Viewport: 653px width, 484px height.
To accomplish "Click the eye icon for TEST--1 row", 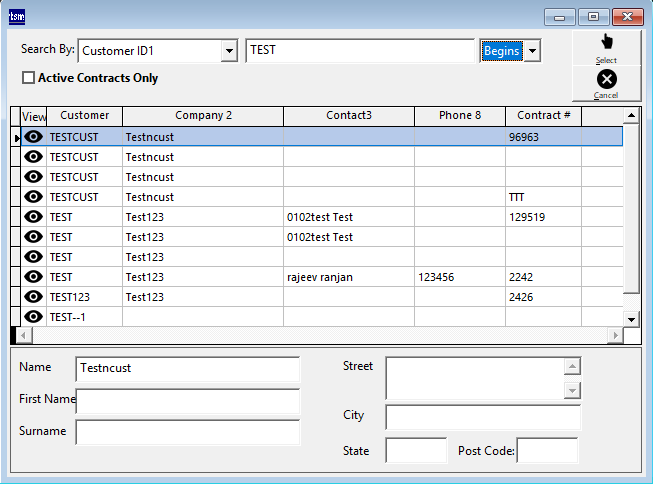I will coord(34,317).
